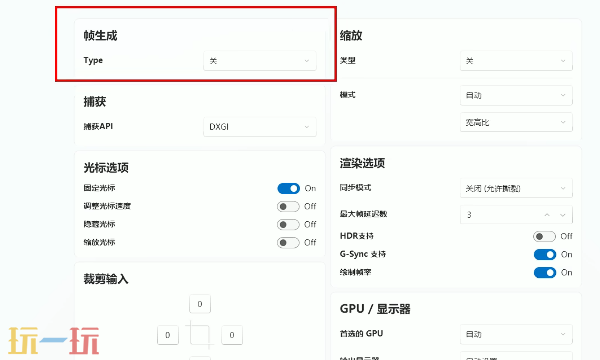Open the 捕获API dropdown showing DXGI
Image resolution: width=600 pixels, height=360 pixels.
260,127
